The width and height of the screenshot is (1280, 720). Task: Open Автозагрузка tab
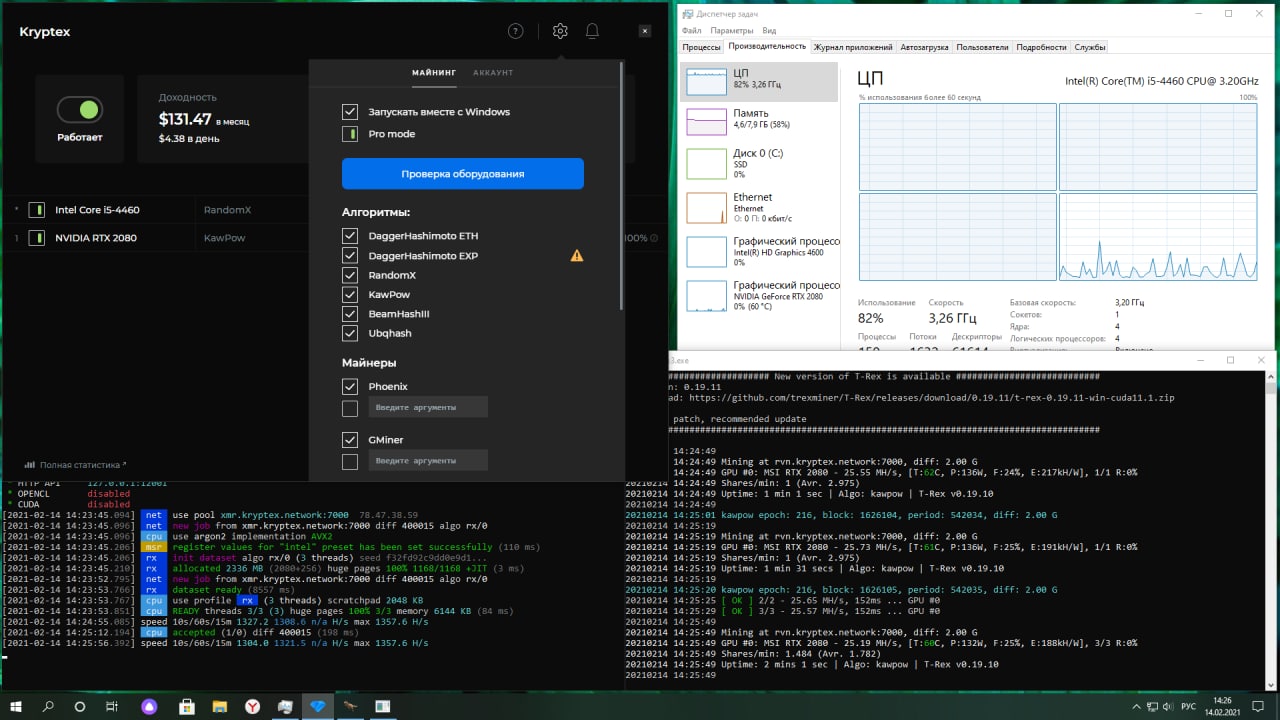(924, 47)
